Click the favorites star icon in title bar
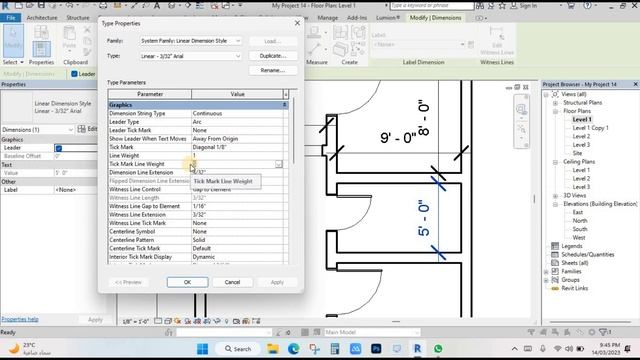This screenshot has width=640, height=360. point(502,6)
